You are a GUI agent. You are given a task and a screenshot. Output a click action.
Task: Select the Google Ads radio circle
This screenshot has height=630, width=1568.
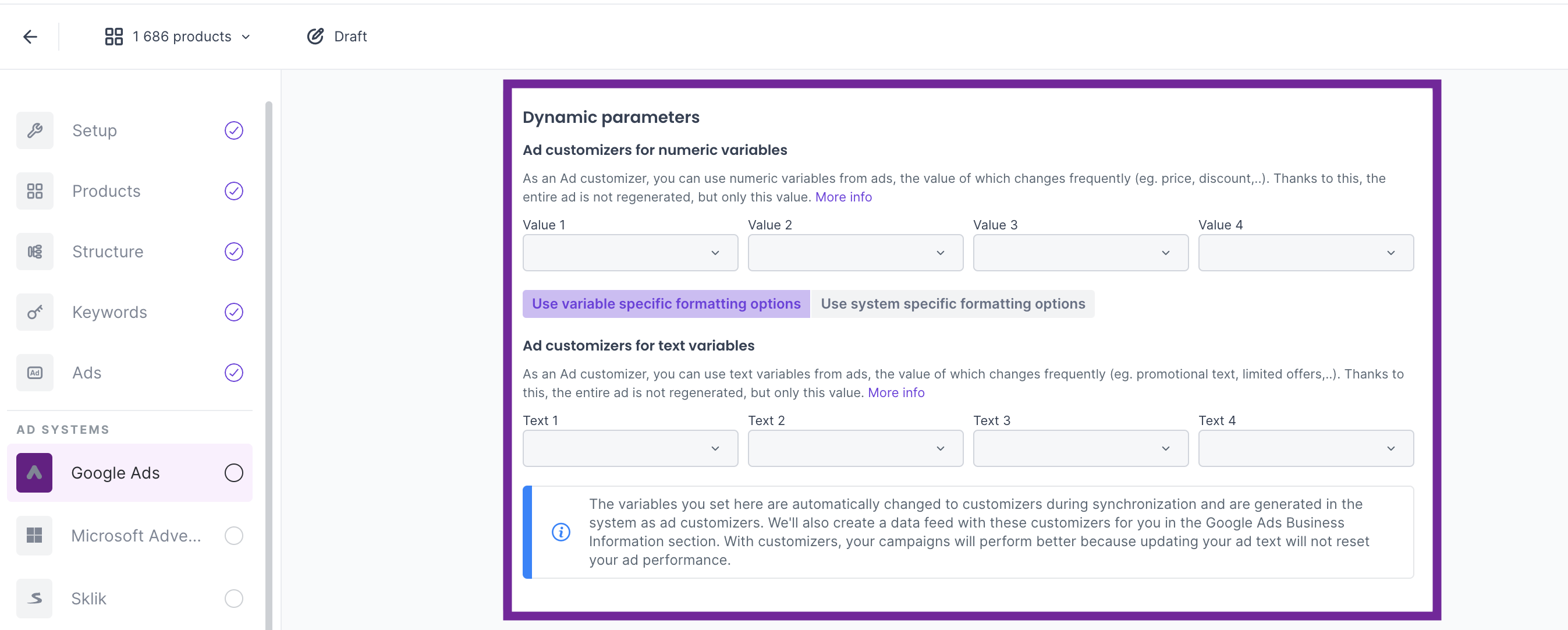[234, 473]
